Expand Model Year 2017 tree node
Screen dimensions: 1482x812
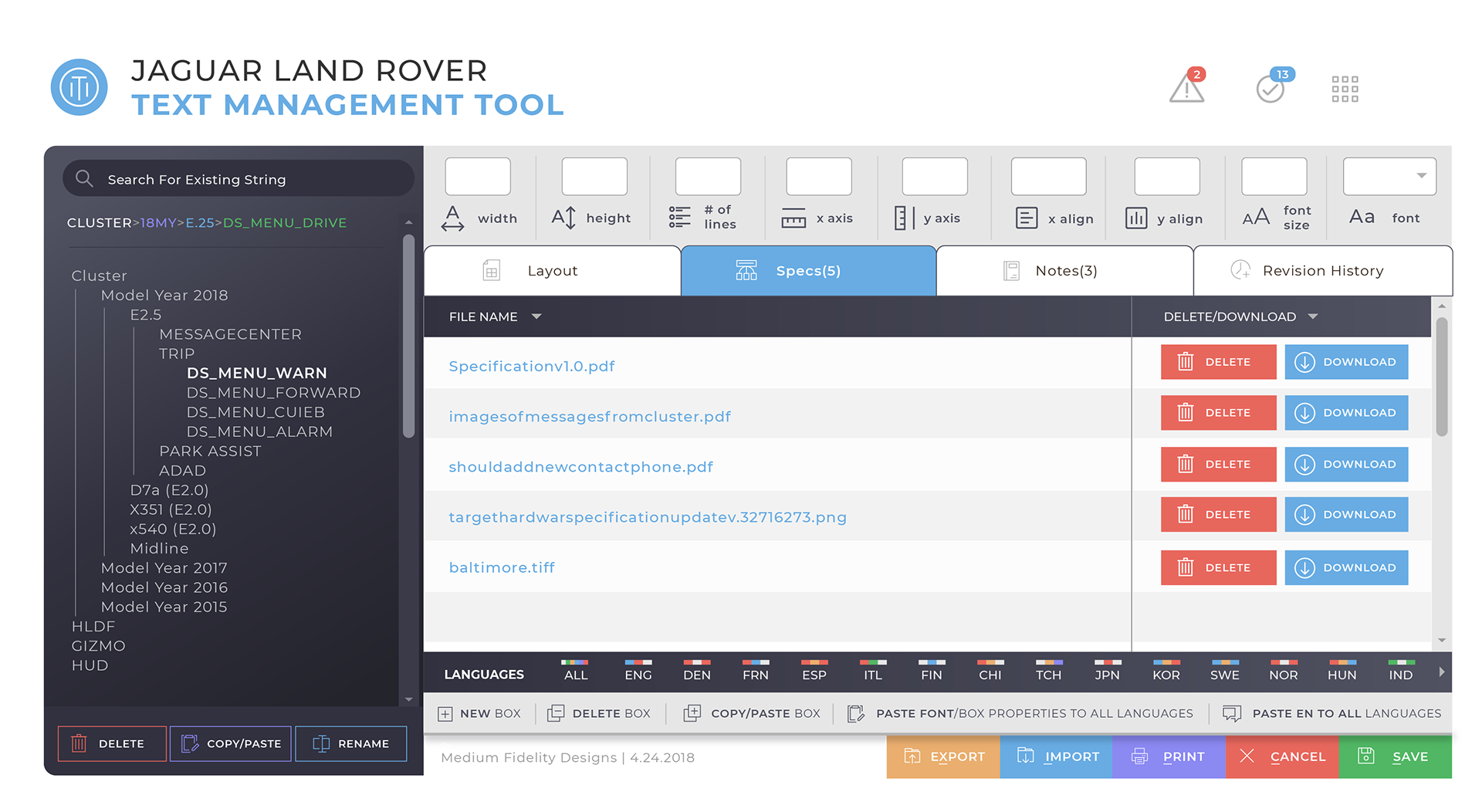[x=164, y=568]
